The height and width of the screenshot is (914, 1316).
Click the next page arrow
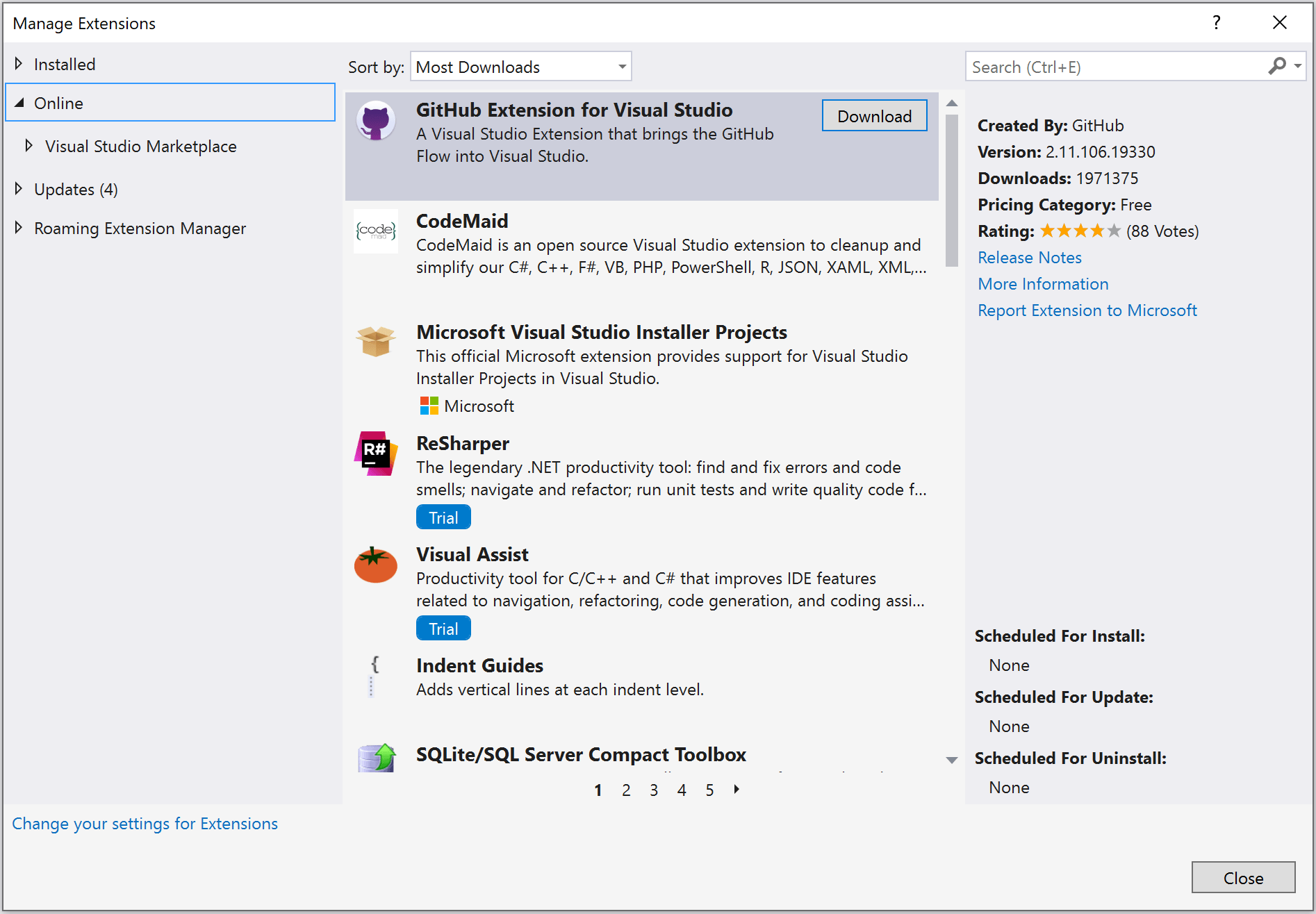(737, 790)
